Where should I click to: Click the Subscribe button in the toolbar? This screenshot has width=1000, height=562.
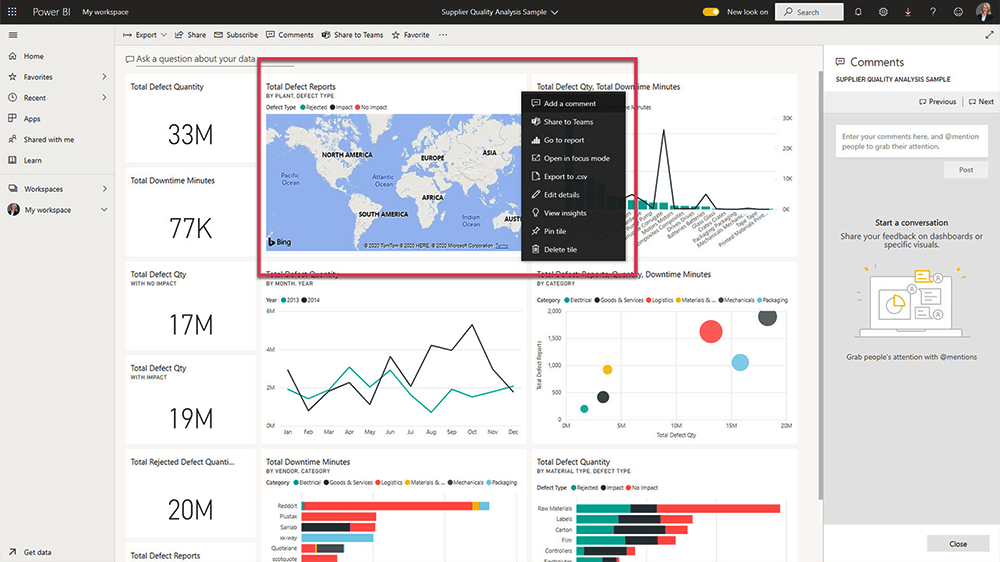[236, 35]
